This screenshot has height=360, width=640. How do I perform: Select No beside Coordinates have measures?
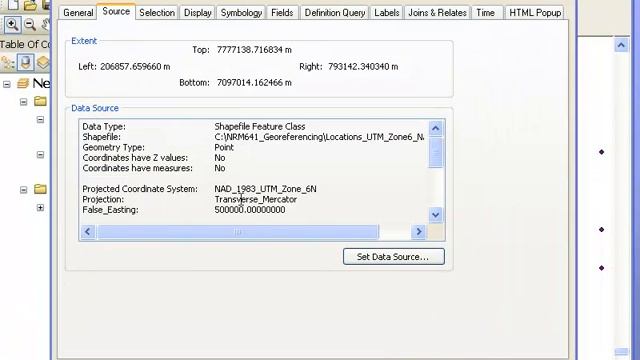point(220,168)
